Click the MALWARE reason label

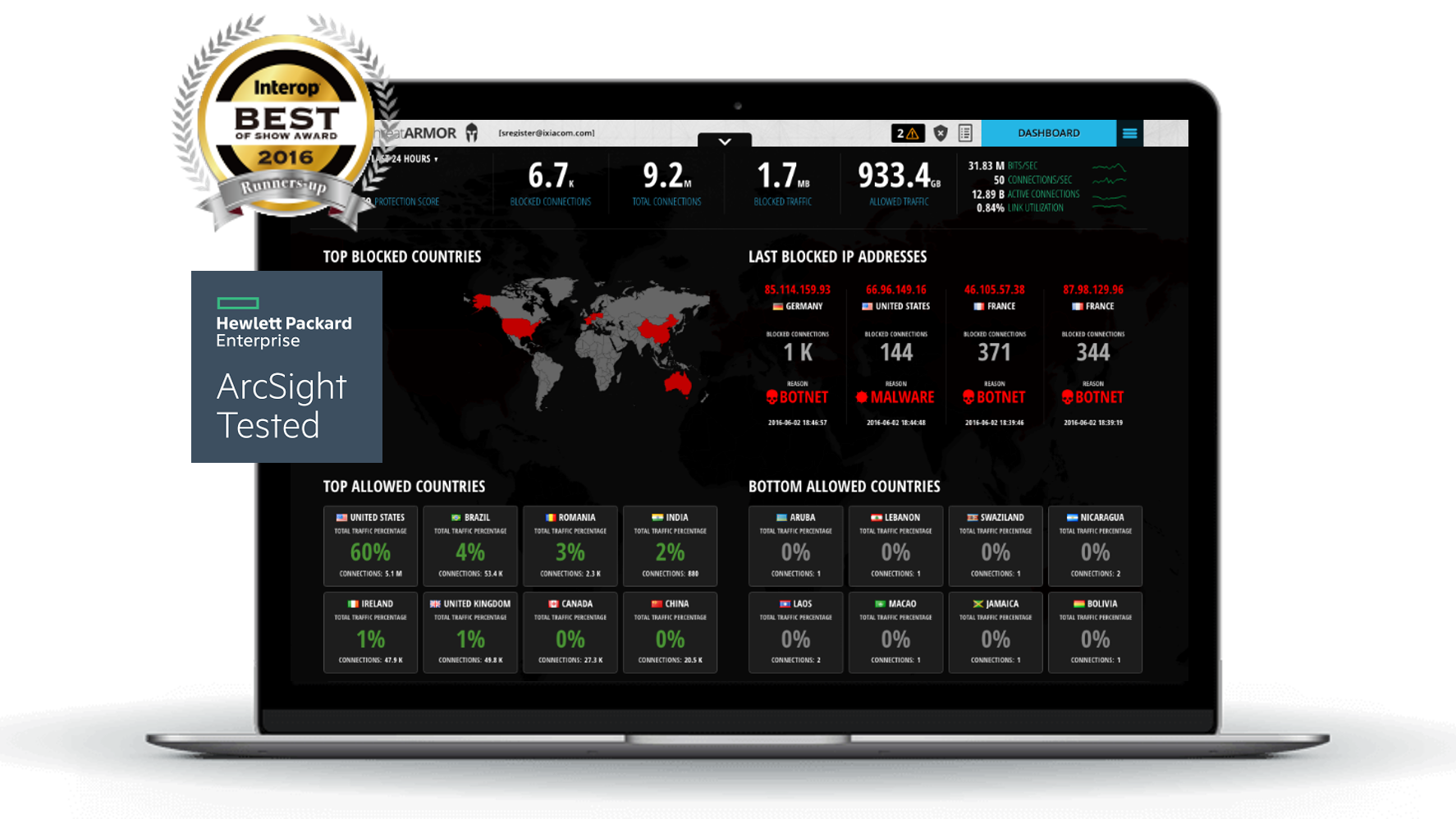tap(895, 397)
